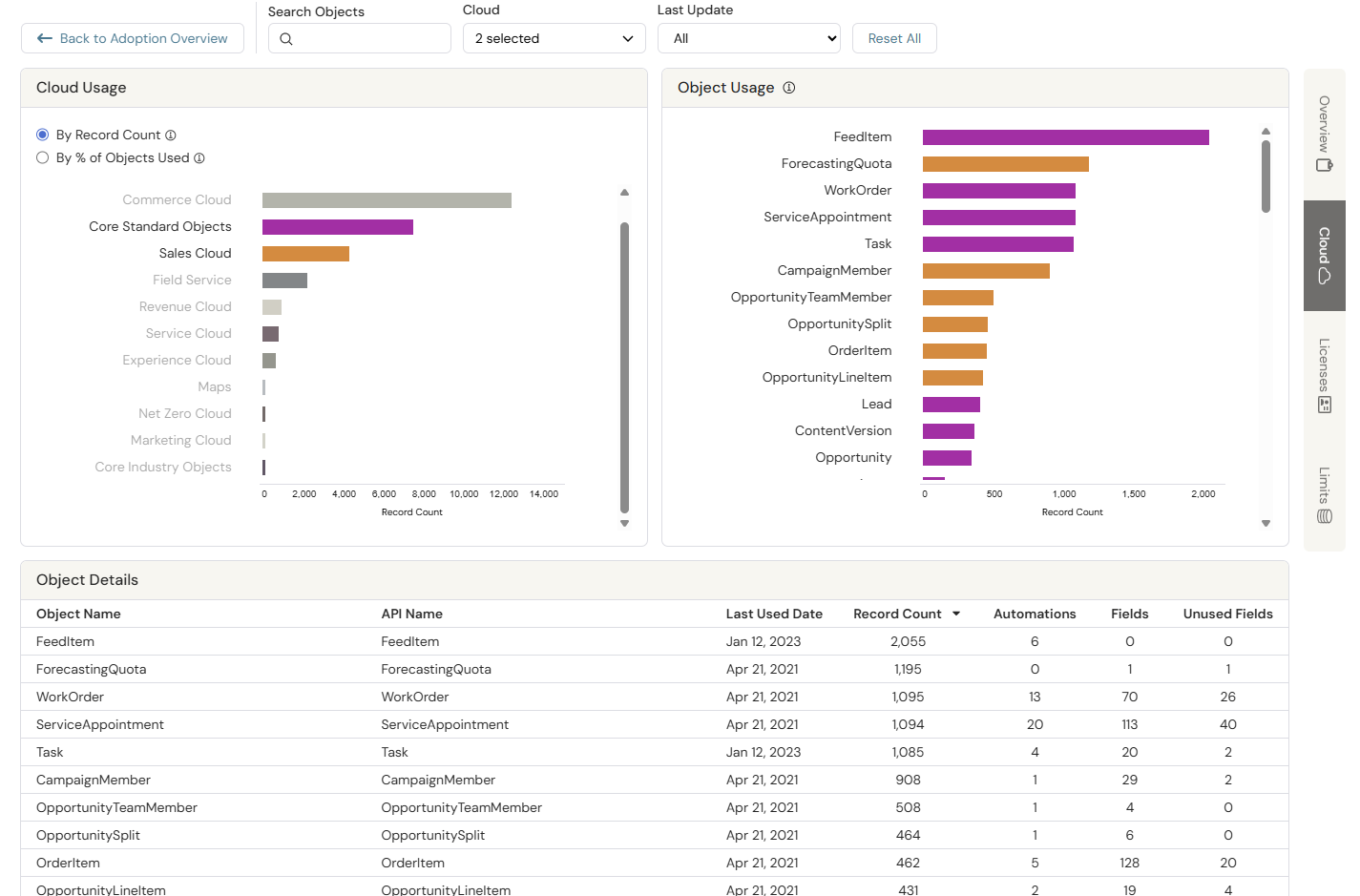Click the Overview sidebar icon
The height and width of the screenshot is (896, 1360).
tap(1324, 165)
